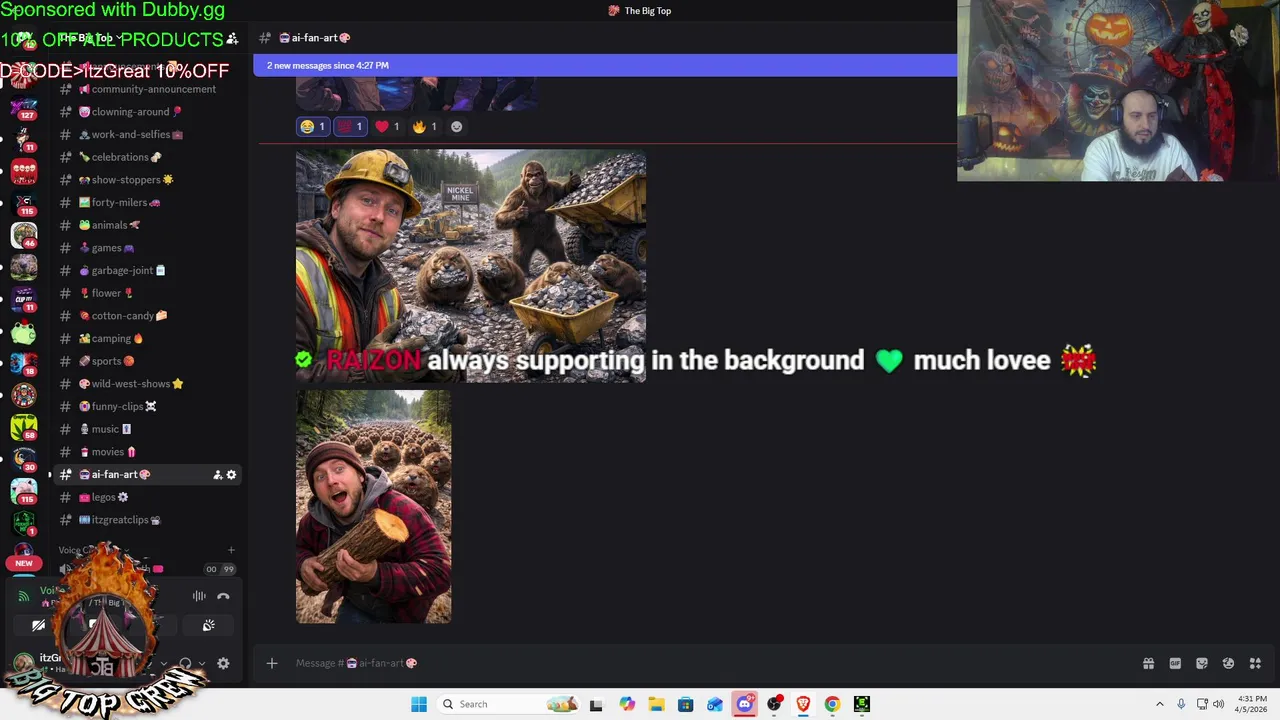Open the GIF picker
Viewport: 1280px width, 720px height.
pos(1175,663)
